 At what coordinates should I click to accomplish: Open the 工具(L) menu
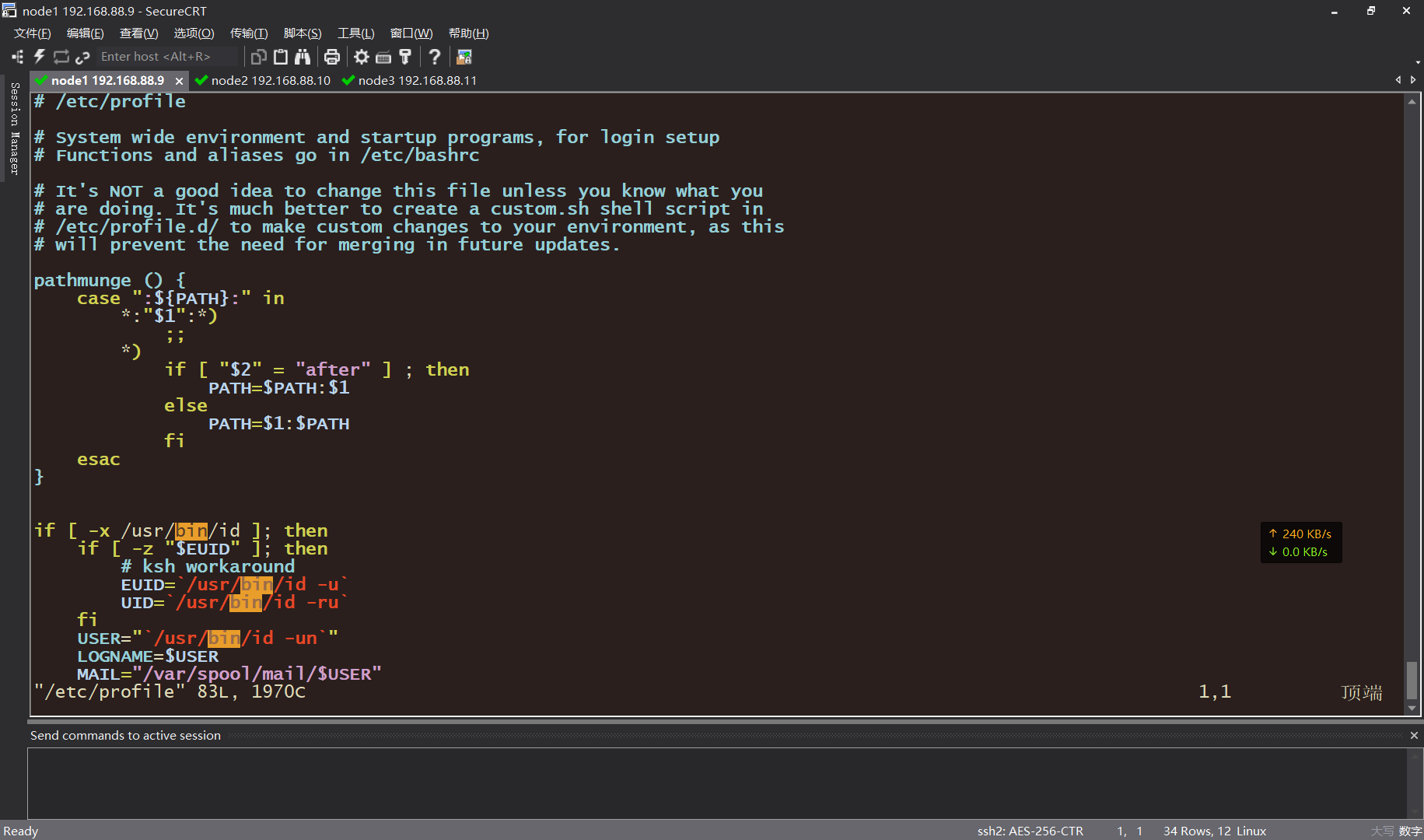click(356, 33)
